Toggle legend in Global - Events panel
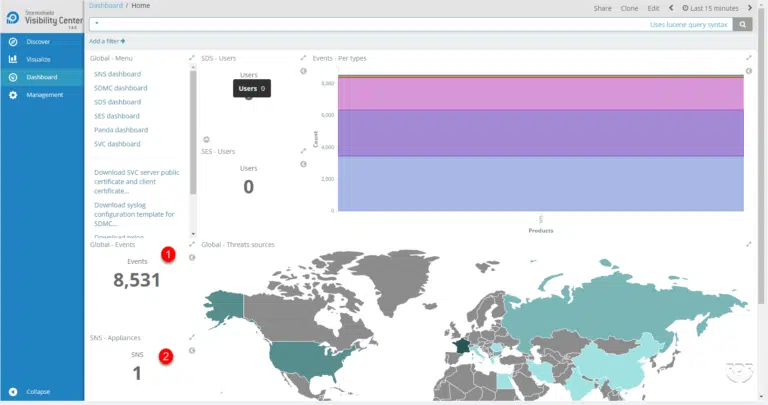This screenshot has width=768, height=405. click(192, 257)
